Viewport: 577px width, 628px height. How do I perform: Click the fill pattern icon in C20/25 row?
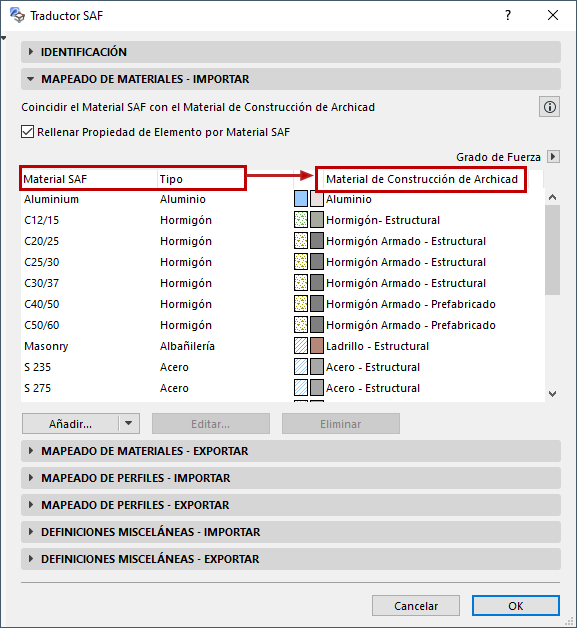tap(301, 241)
